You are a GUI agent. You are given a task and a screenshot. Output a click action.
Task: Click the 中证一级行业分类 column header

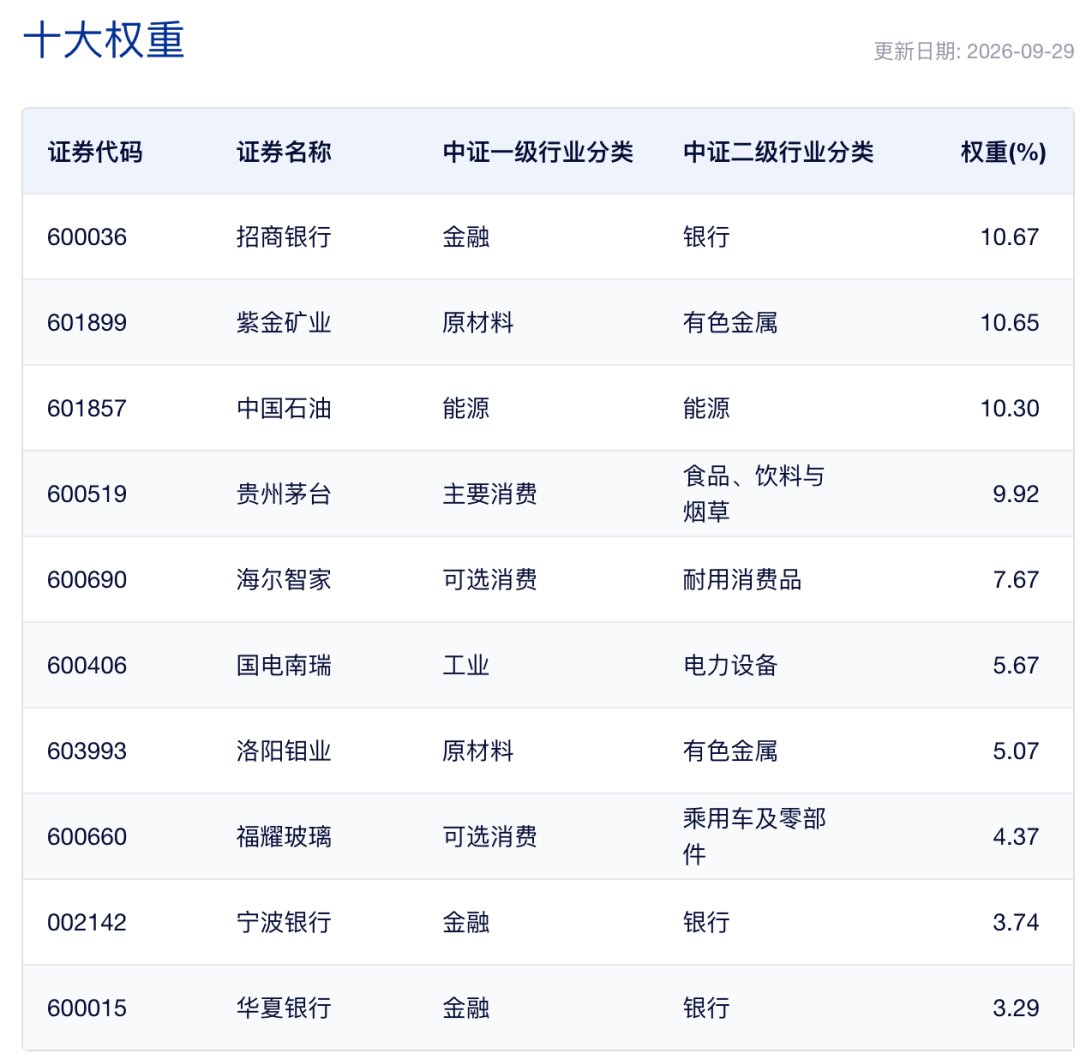[x=538, y=152]
